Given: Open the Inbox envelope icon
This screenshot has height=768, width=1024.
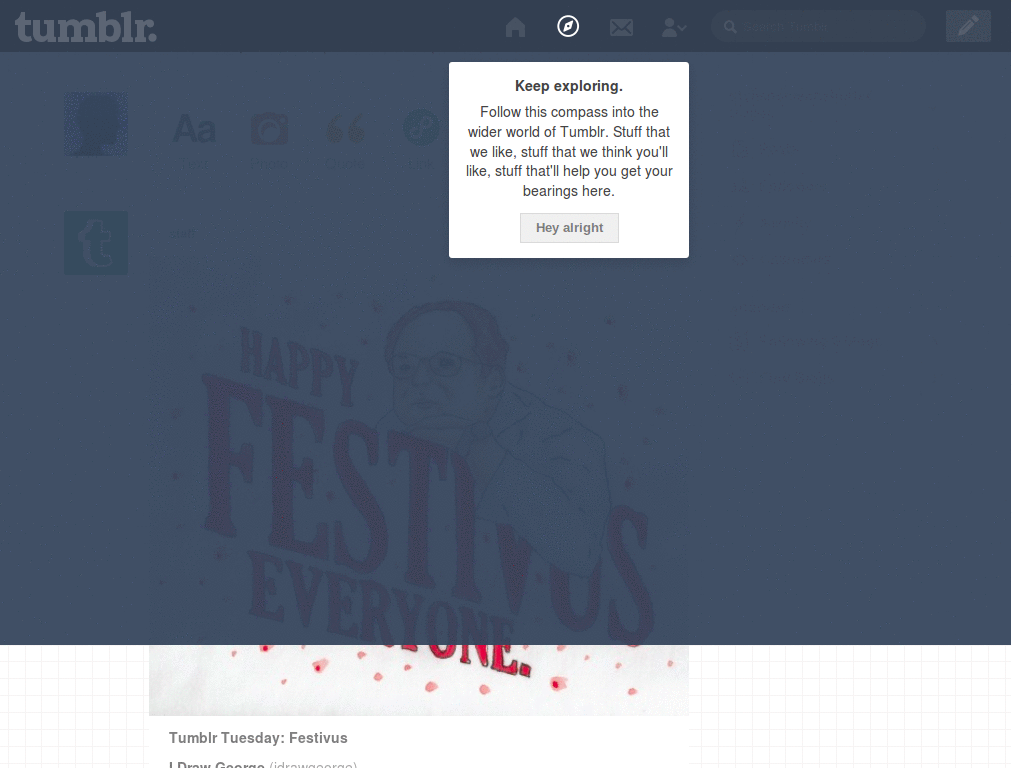Looking at the screenshot, I should 621,27.
